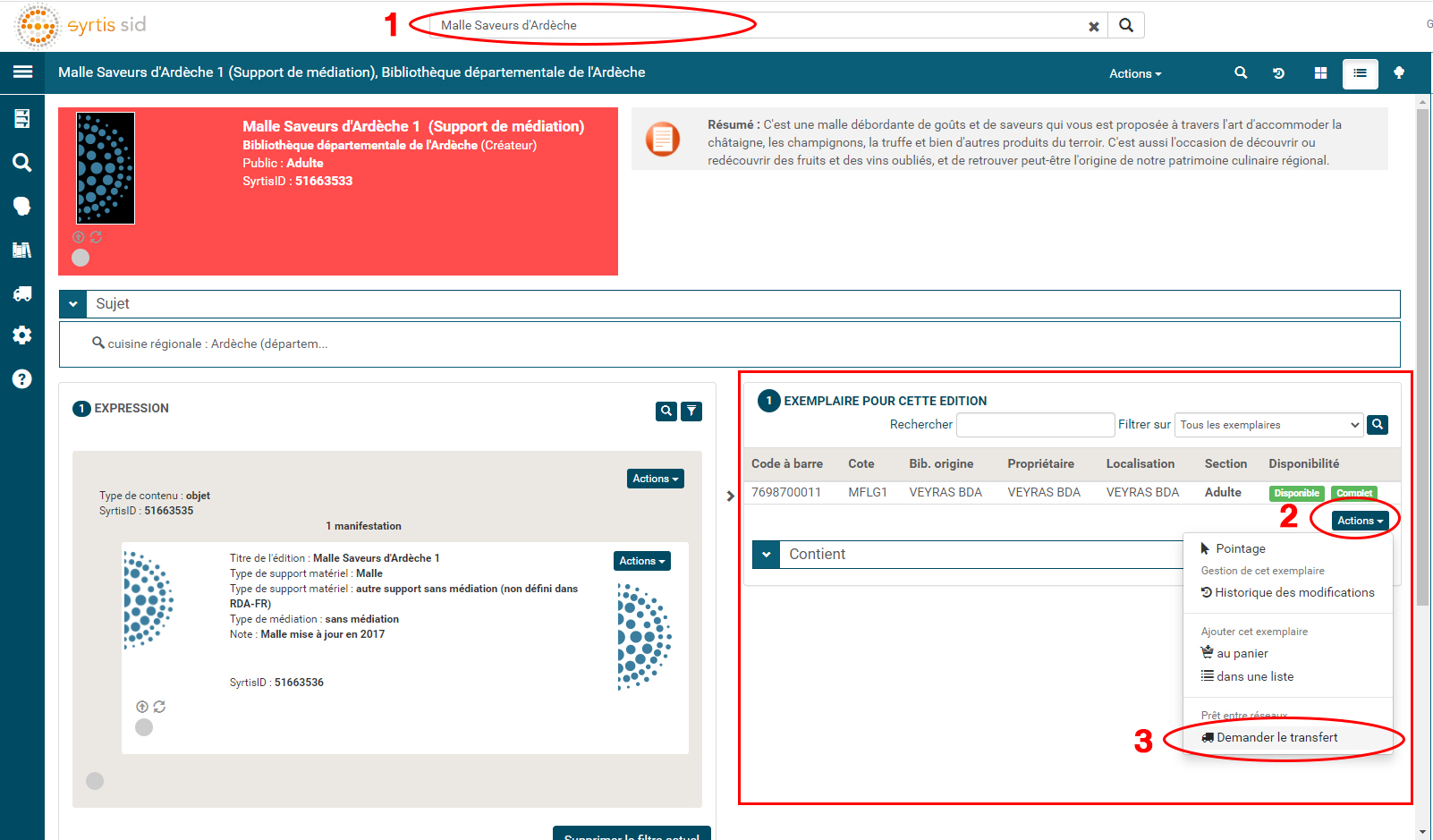This screenshot has height=840, width=1433.
Task: Collapse the Sujet section chevron
Action: [x=73, y=304]
